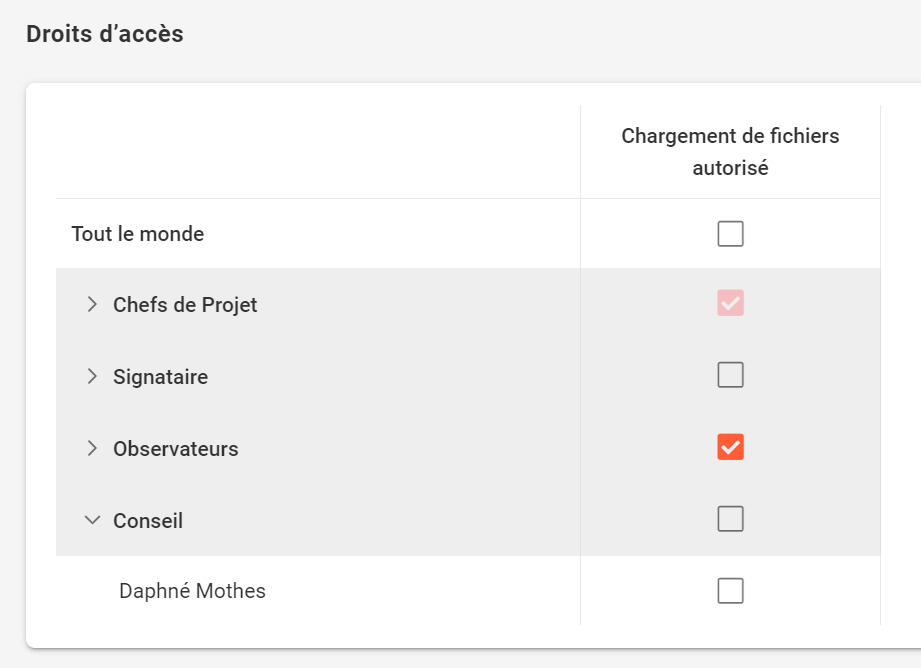Screen dimensions: 921x668
Task: Click the Conseil group name text
Action: pos(148,521)
